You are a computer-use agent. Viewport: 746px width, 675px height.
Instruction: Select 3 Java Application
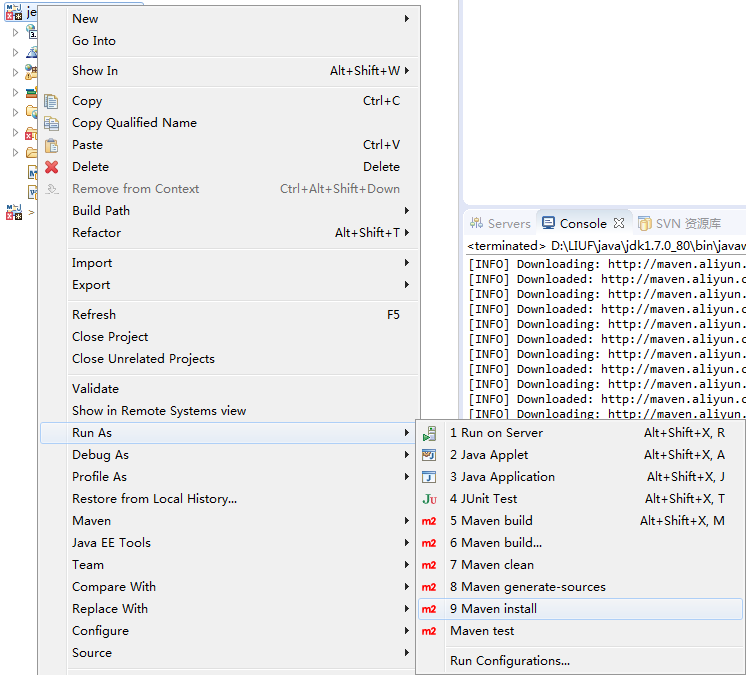[580, 477]
